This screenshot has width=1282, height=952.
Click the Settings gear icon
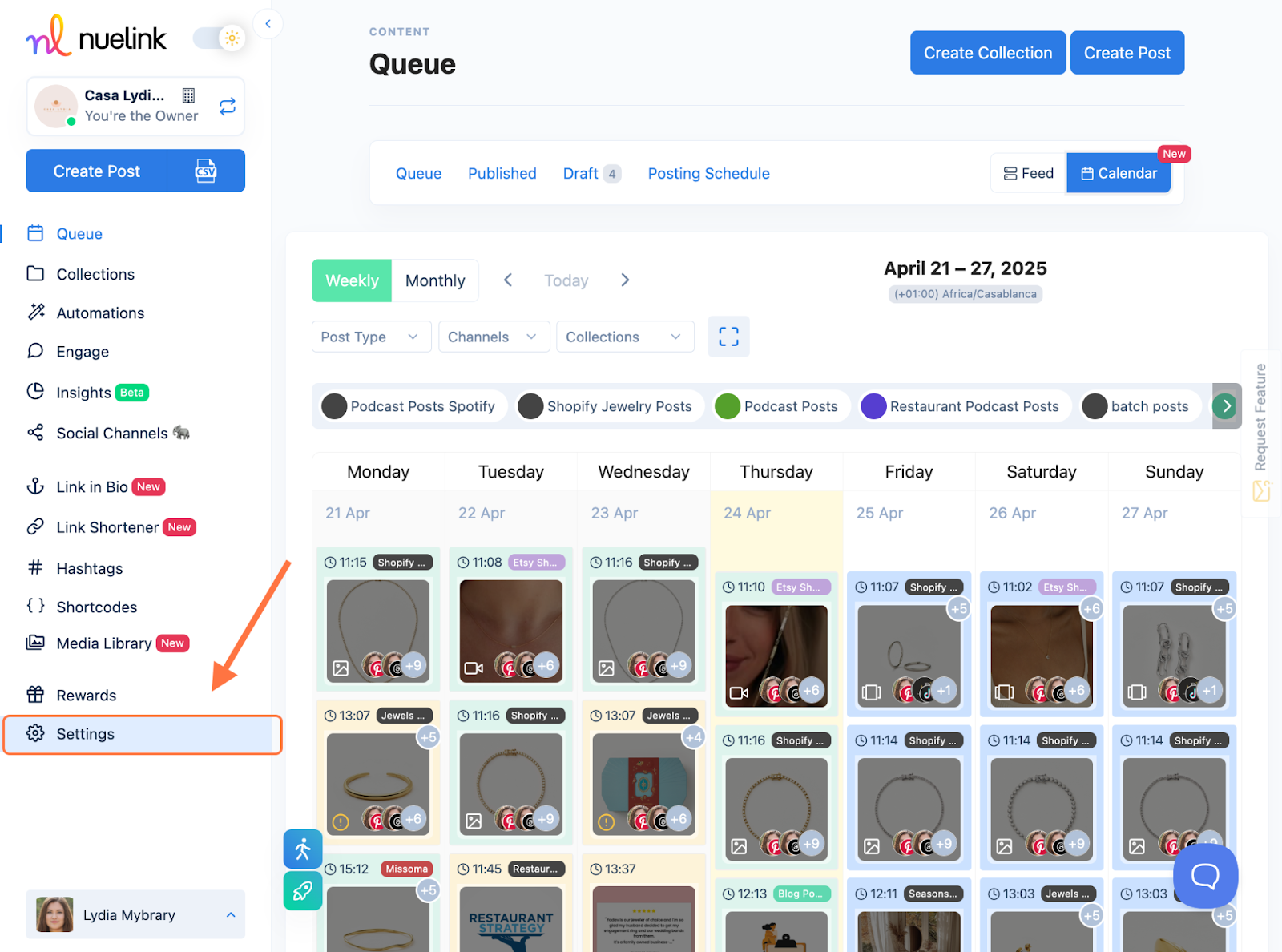click(x=35, y=733)
